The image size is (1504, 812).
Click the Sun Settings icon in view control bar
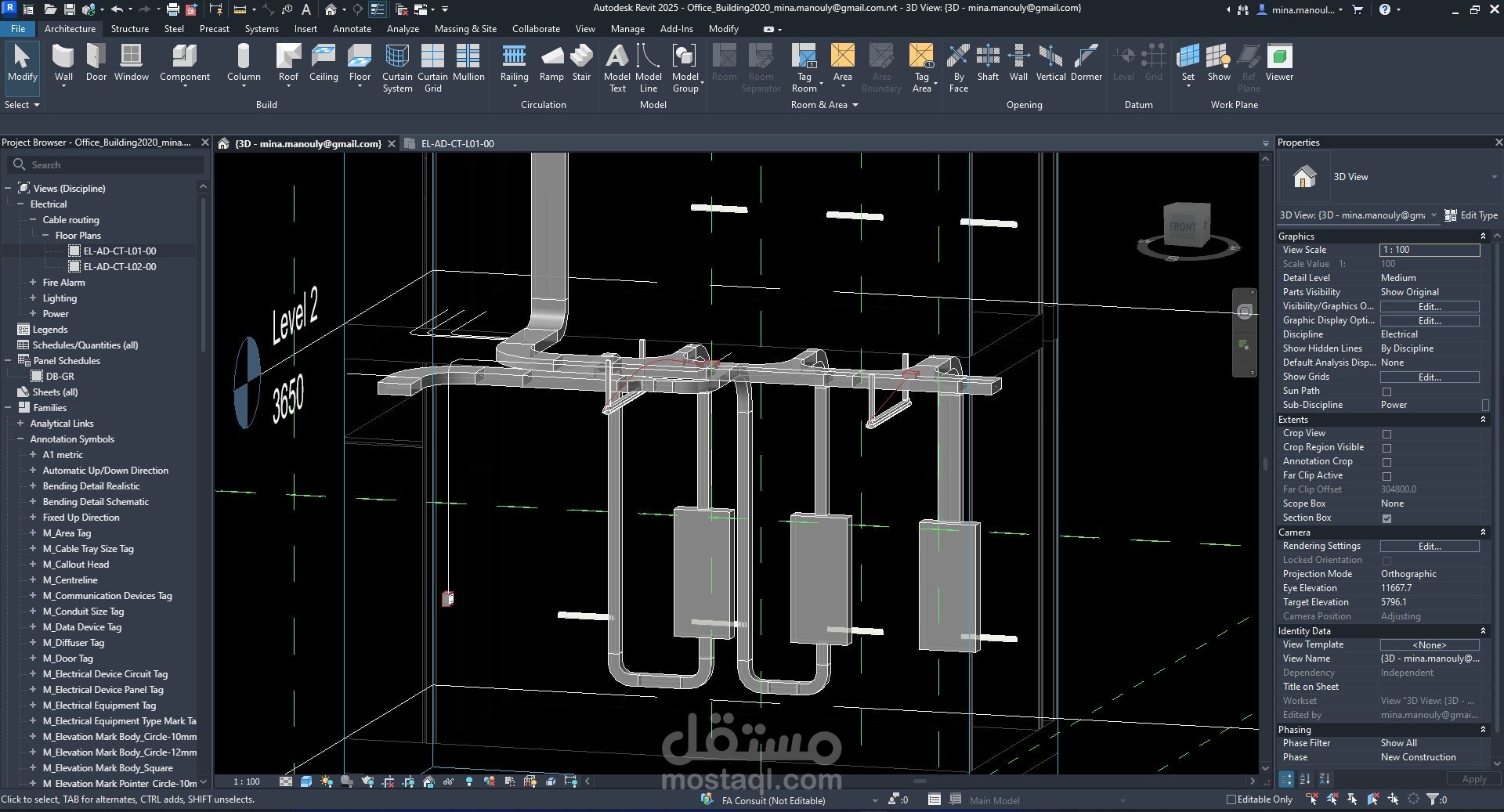click(x=327, y=781)
